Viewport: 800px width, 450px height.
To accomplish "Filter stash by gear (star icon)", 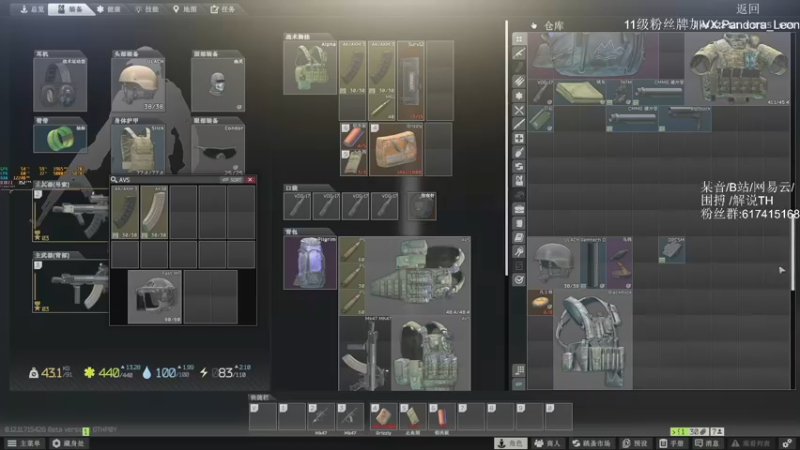I will (x=519, y=95).
